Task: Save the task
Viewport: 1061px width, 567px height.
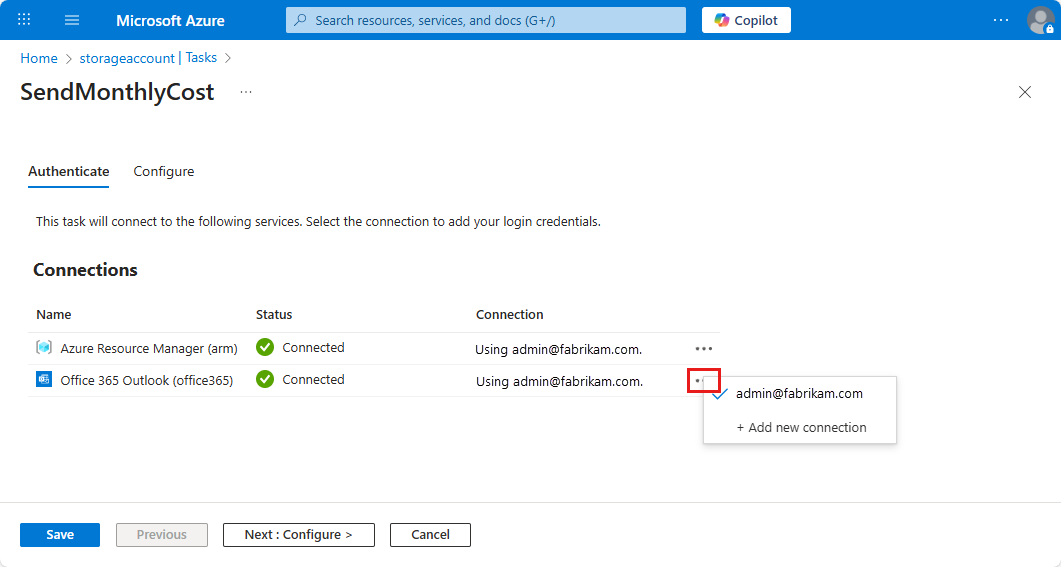Action: 60,535
